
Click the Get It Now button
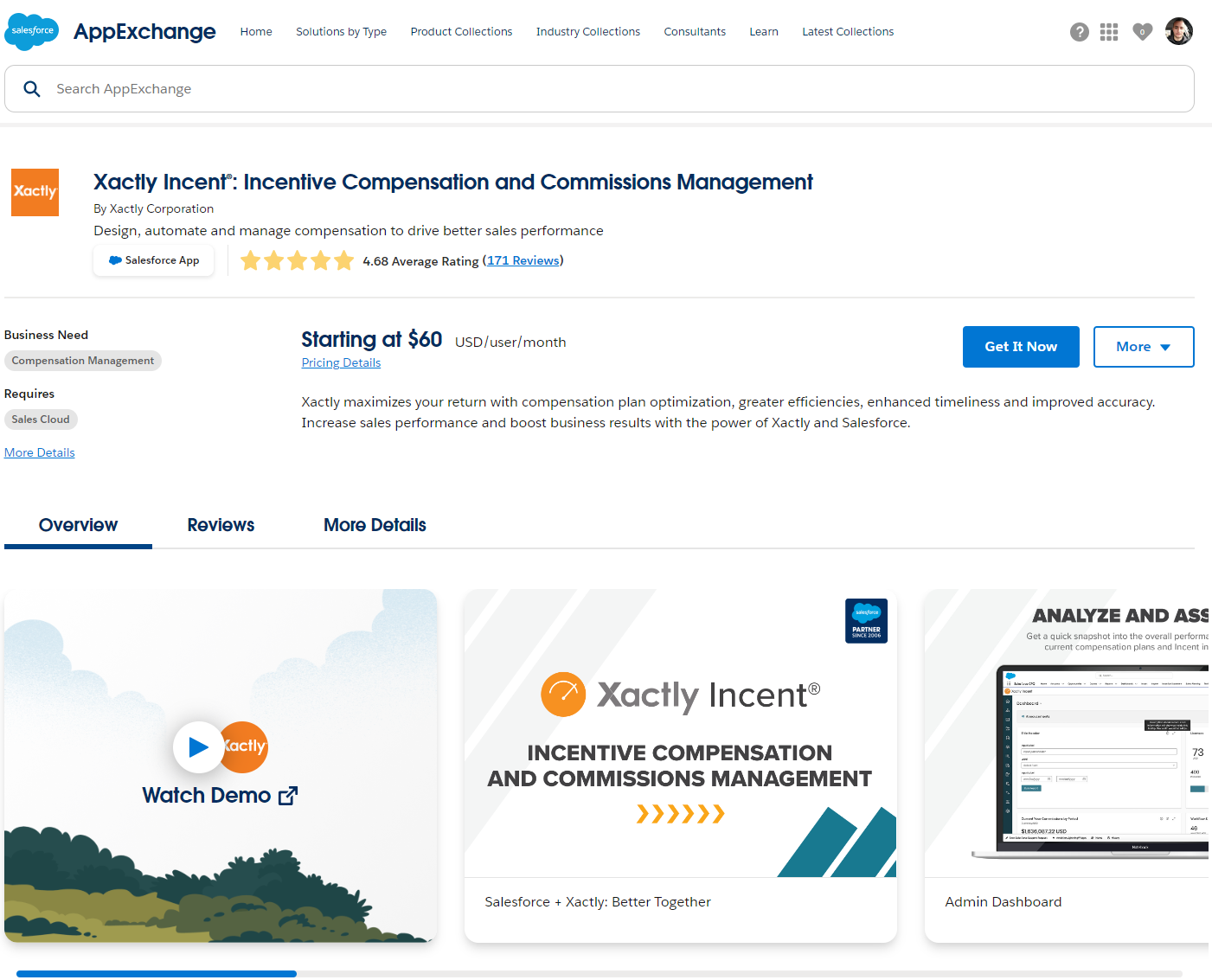pyautogui.click(x=1021, y=347)
